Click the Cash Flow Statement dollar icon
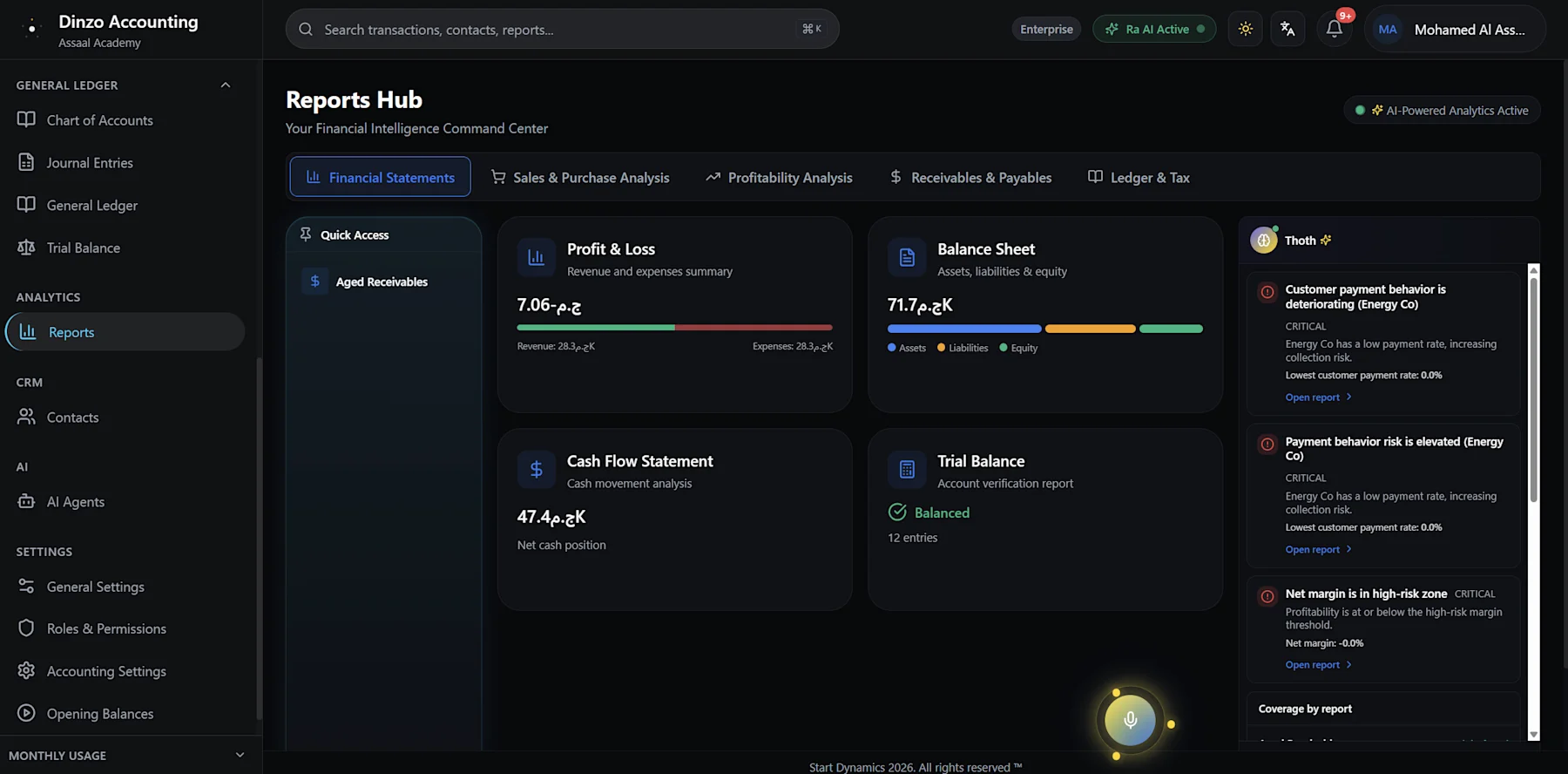The width and height of the screenshot is (1568, 774). (536, 469)
